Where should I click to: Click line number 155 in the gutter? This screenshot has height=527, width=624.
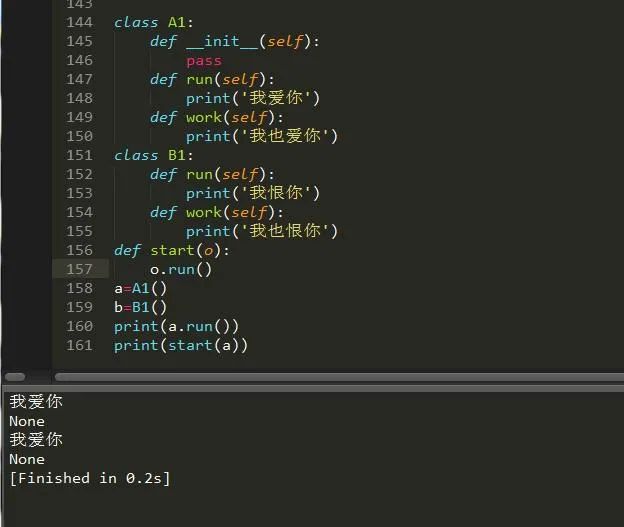click(x=80, y=231)
